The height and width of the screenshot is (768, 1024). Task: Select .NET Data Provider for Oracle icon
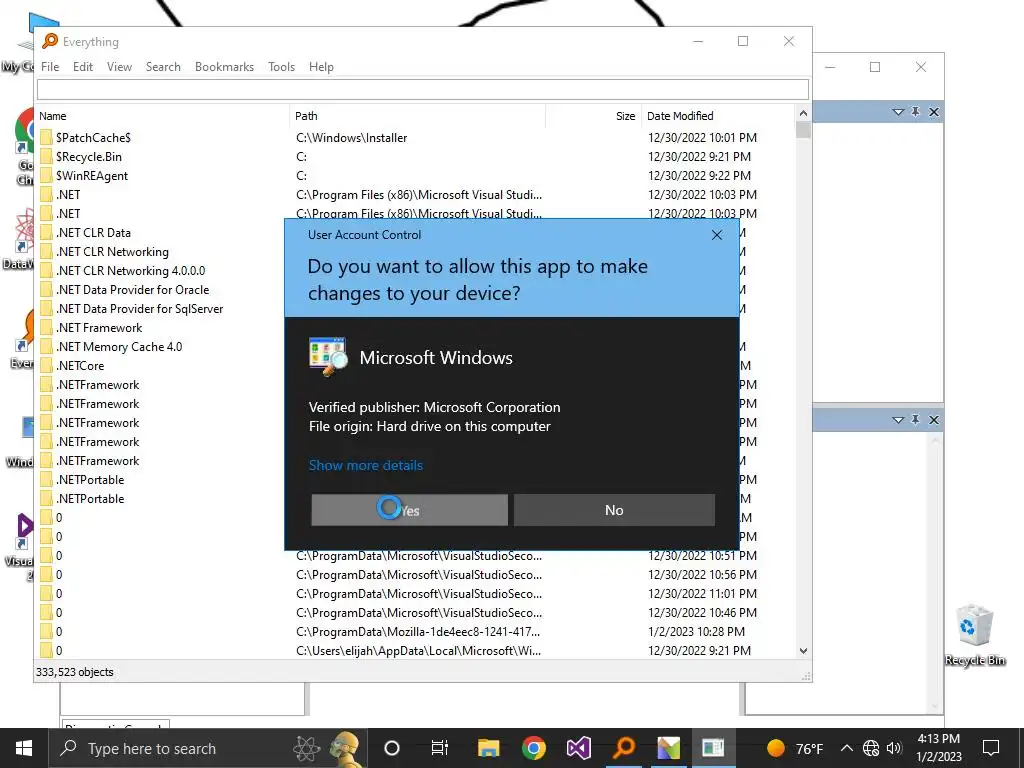46,289
